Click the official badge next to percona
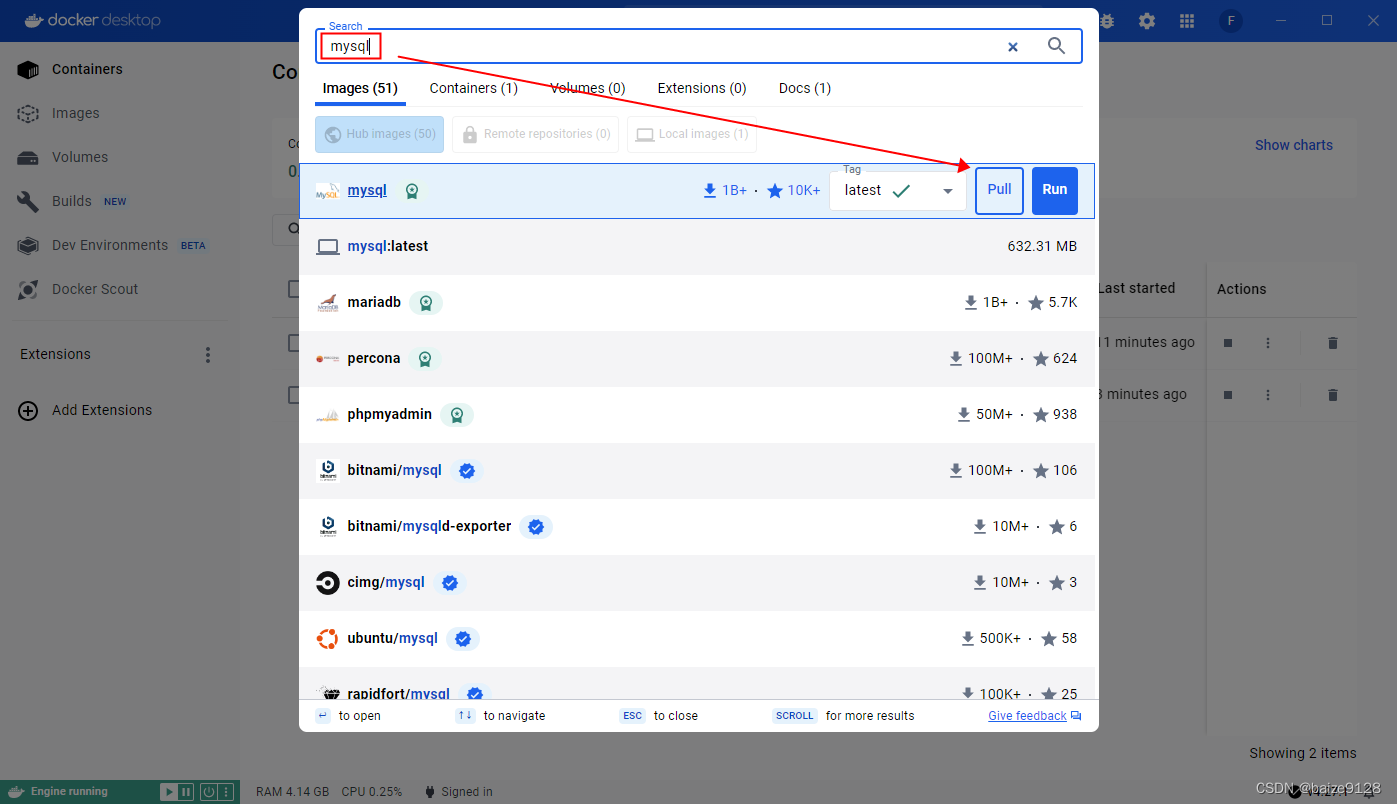 pyautogui.click(x=425, y=359)
